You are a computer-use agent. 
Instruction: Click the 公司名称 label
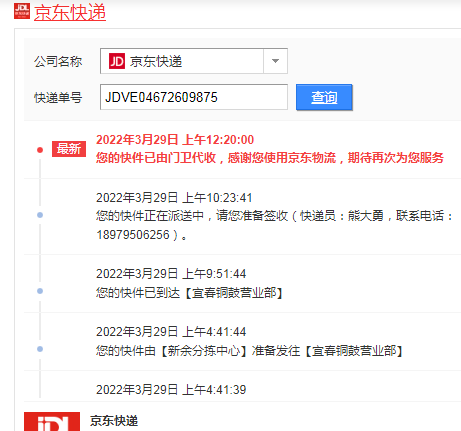pos(58,61)
